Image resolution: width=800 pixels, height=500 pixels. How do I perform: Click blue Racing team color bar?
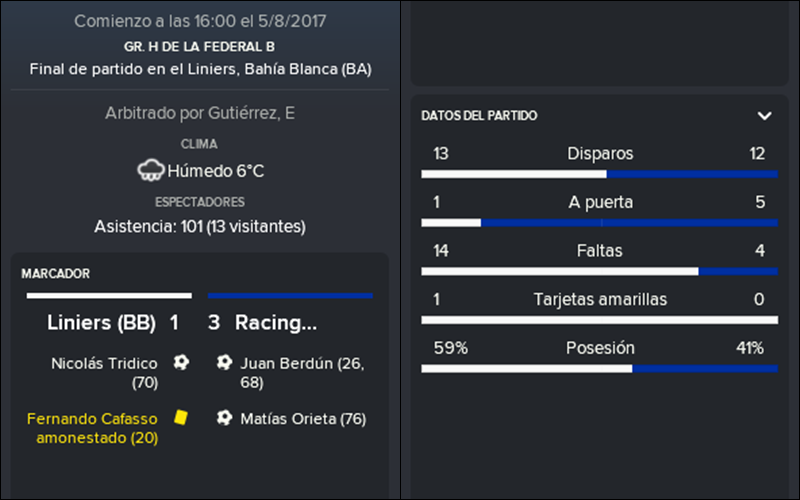click(x=290, y=295)
